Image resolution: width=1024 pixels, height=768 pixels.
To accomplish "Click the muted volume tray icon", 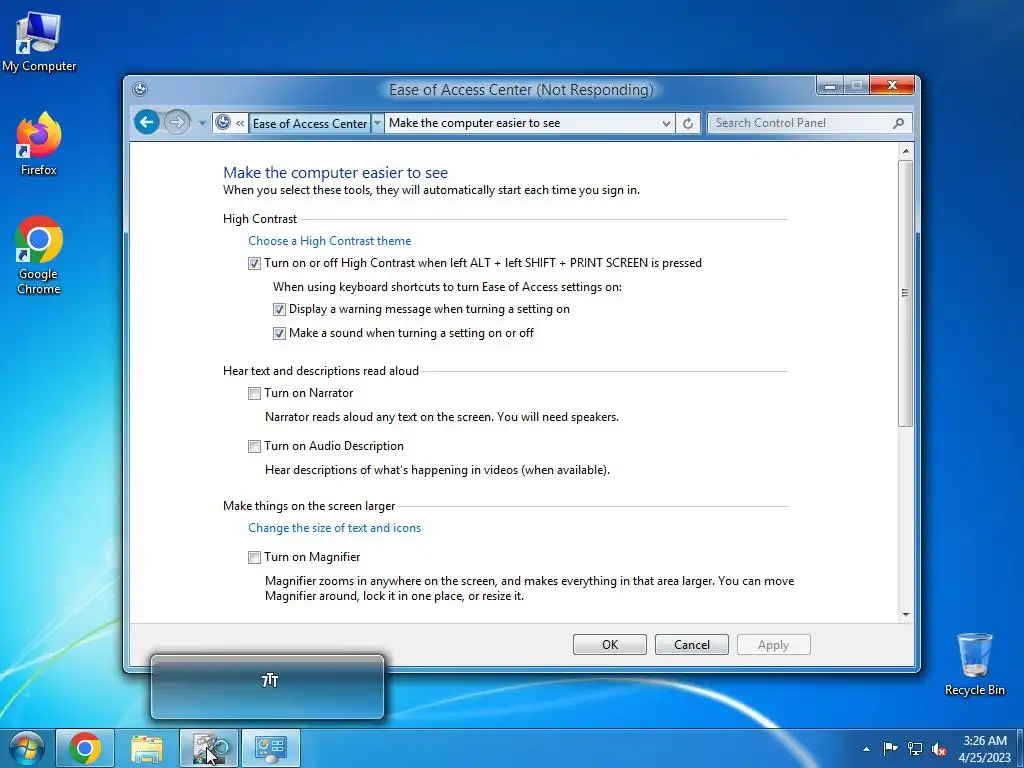I will (x=939, y=749).
